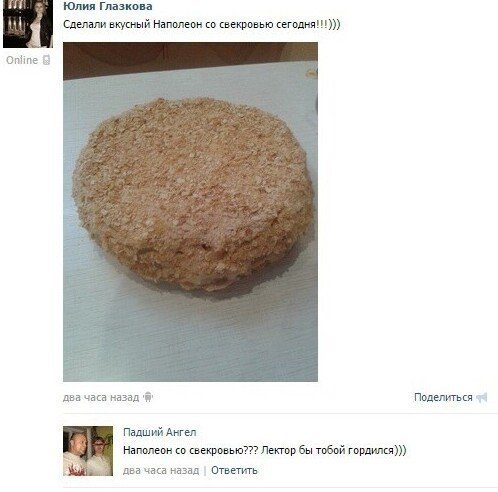This screenshot has width=498, height=492.
Task: Open Юлия Глазкова's profile avatar
Action: click(28, 24)
